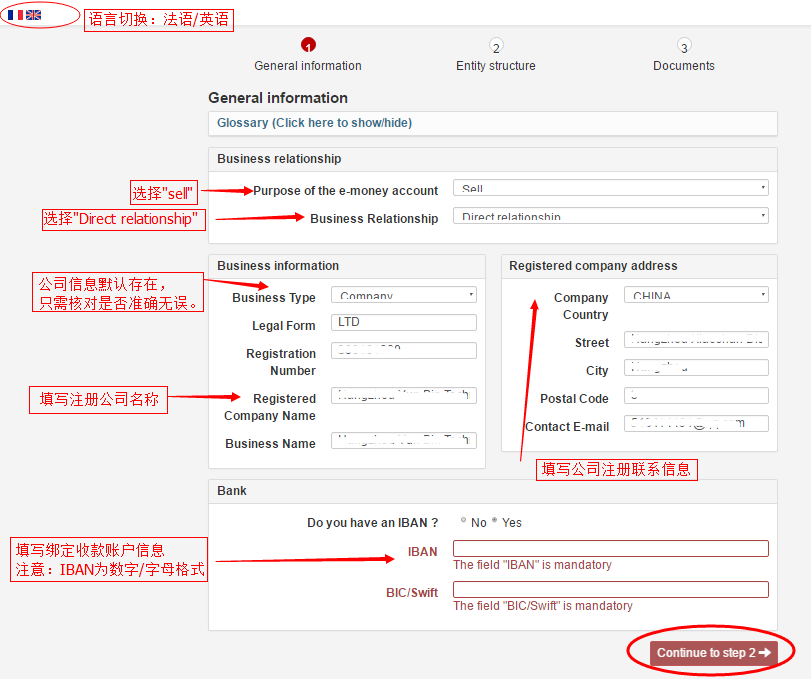Screen dimensions: 811x679
Task: Open the Business Type dropdown
Action: pos(403,294)
